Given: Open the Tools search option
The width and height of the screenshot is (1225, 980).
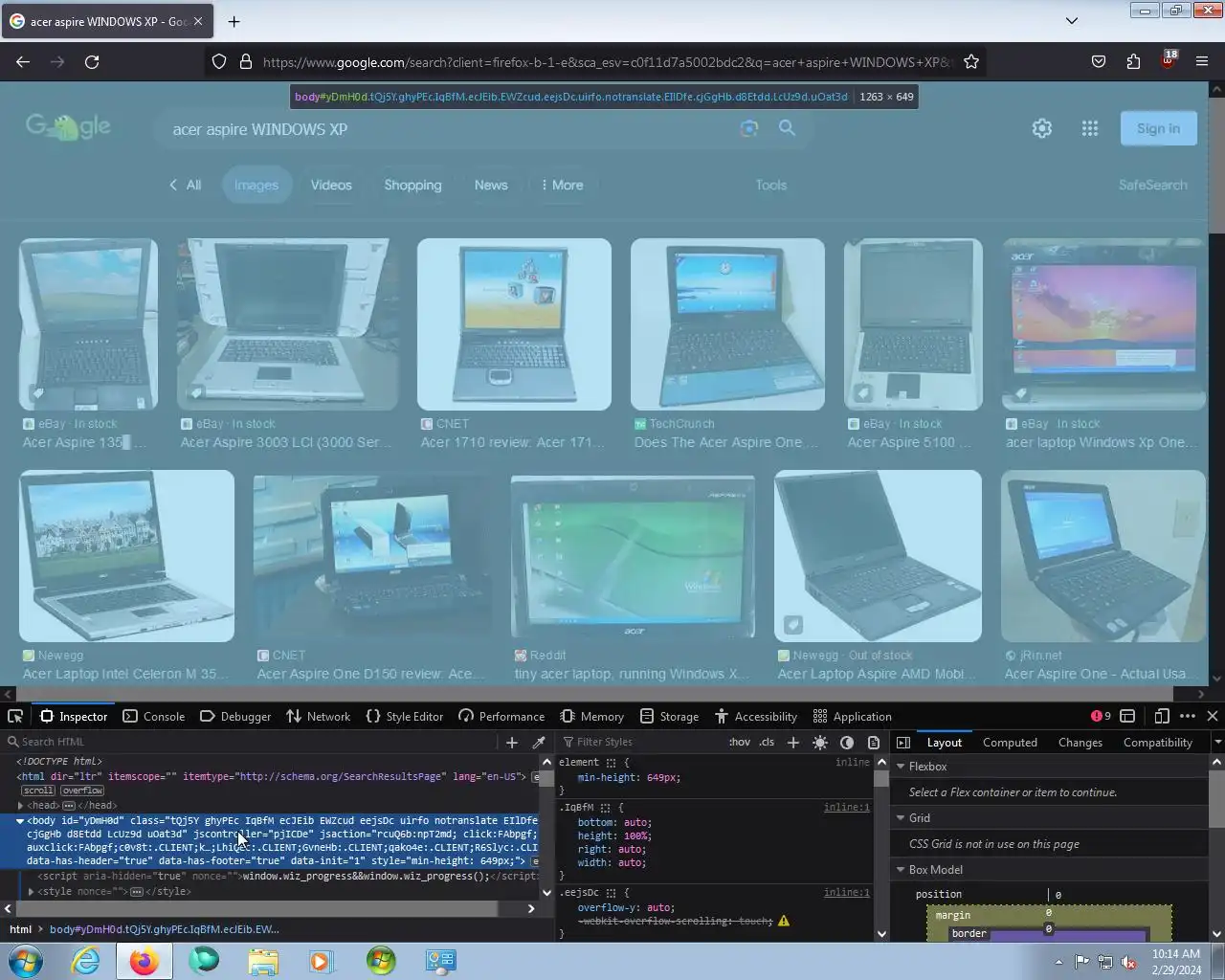Looking at the screenshot, I should [770, 185].
